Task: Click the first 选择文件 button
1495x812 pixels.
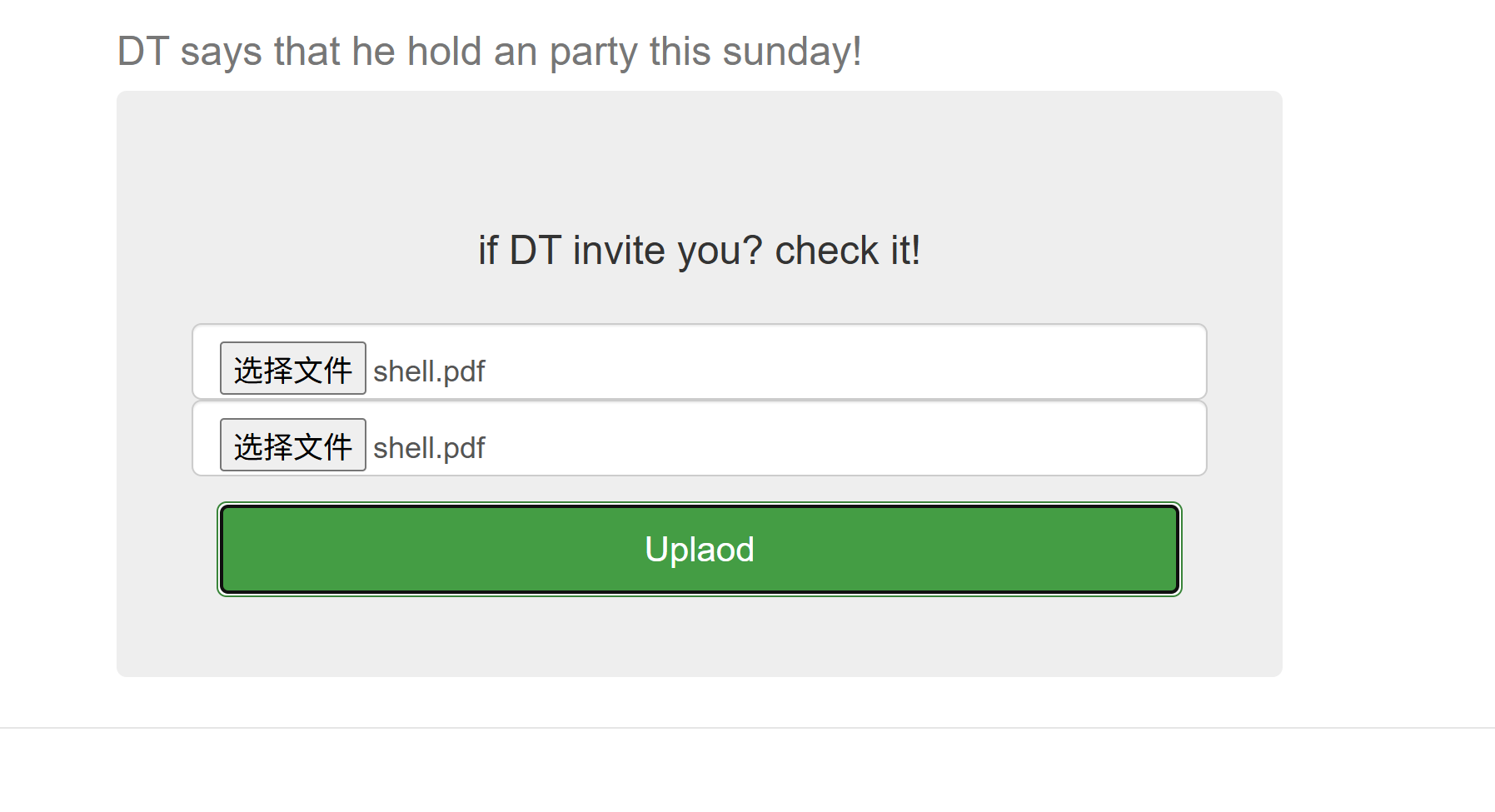Action: (x=292, y=368)
